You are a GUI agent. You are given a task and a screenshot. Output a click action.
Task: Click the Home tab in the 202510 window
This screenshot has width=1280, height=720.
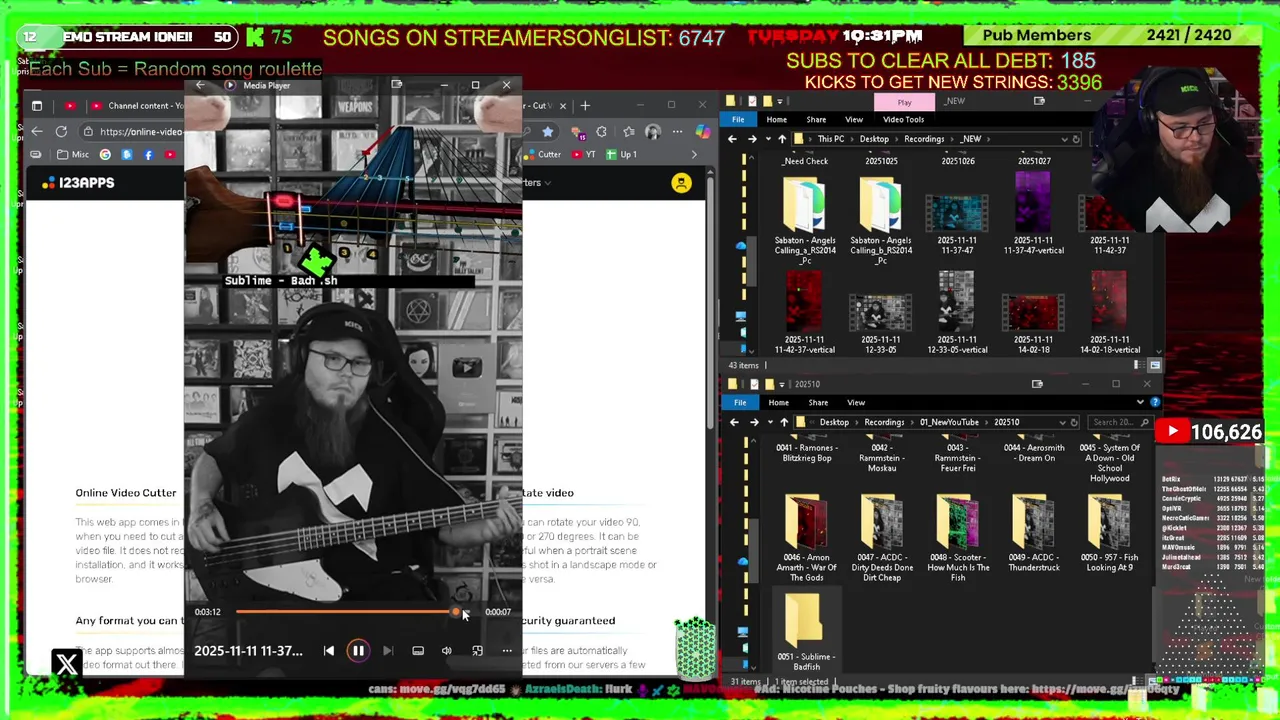click(778, 402)
